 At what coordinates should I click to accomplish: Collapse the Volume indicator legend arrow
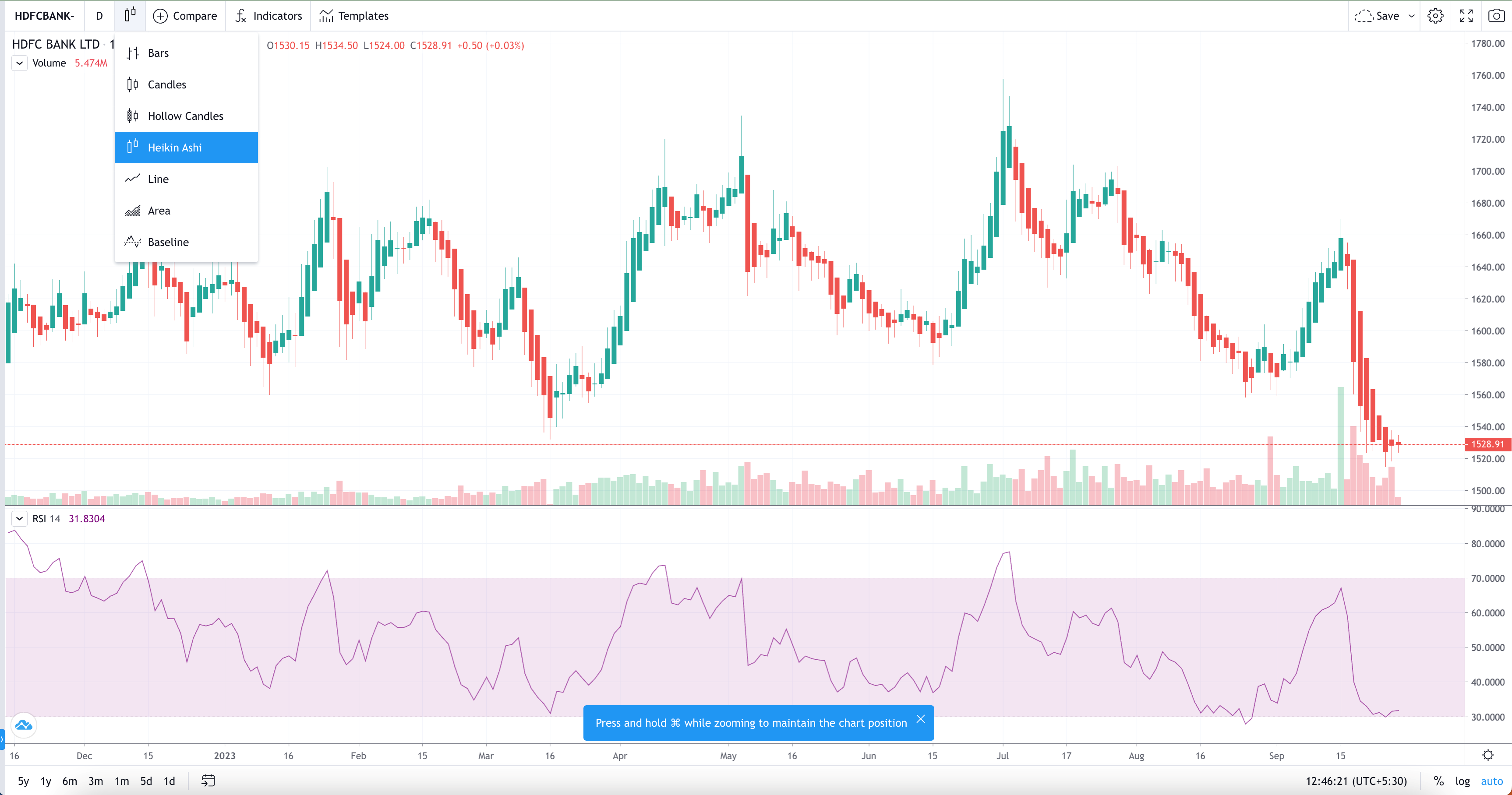(19, 63)
